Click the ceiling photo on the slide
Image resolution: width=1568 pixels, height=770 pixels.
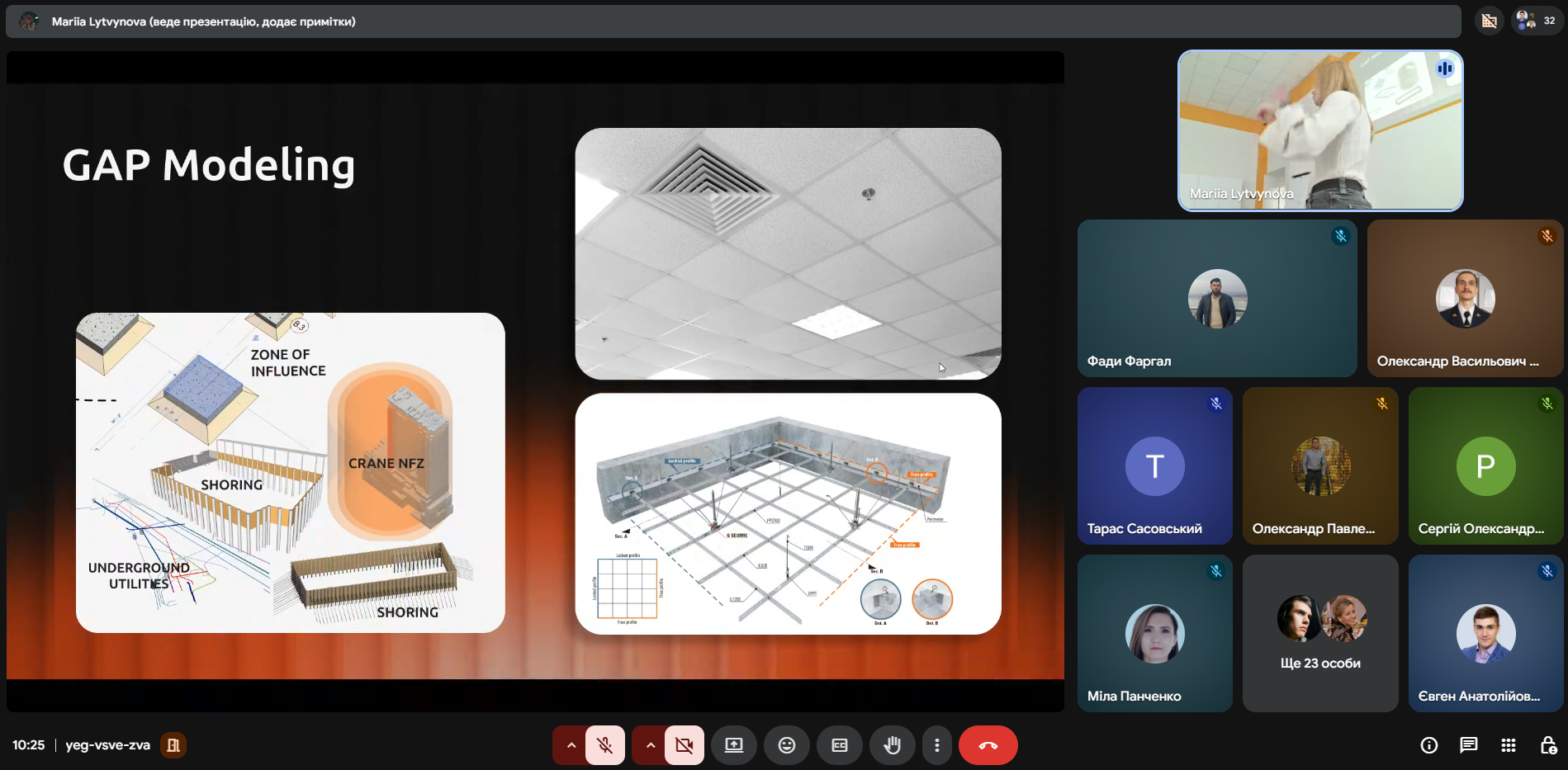(x=789, y=253)
